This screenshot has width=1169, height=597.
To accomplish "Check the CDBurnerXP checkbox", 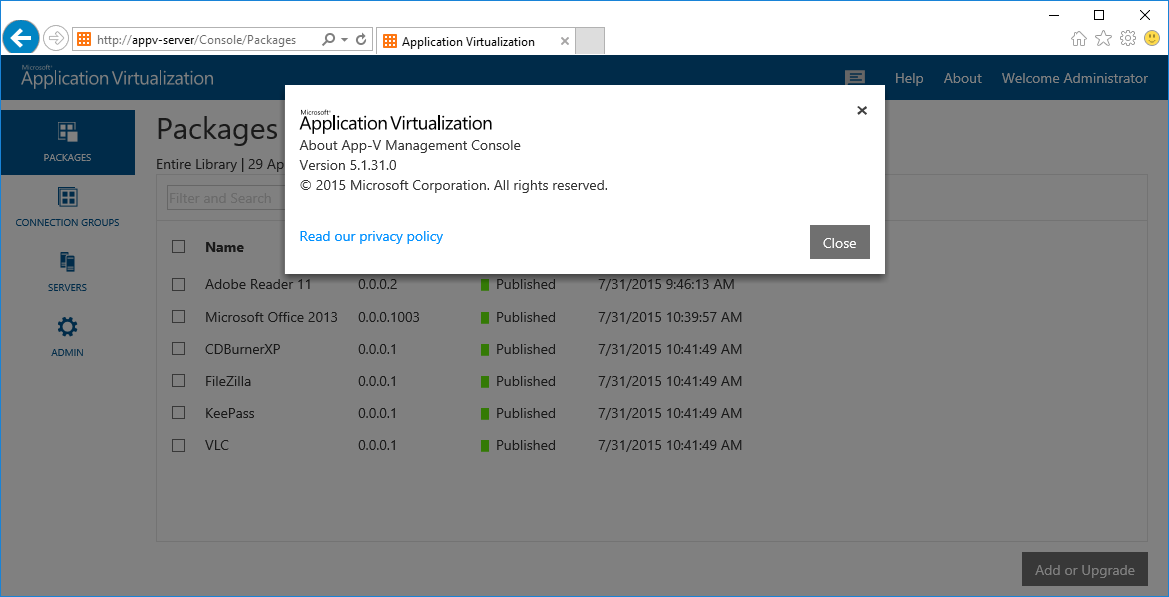I will [x=178, y=349].
